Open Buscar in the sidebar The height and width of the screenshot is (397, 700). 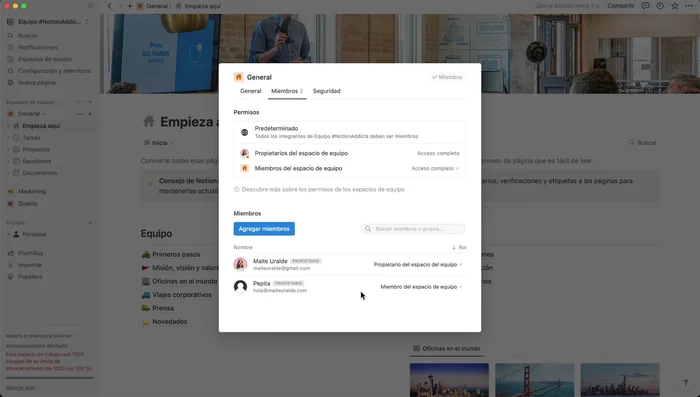click(28, 35)
